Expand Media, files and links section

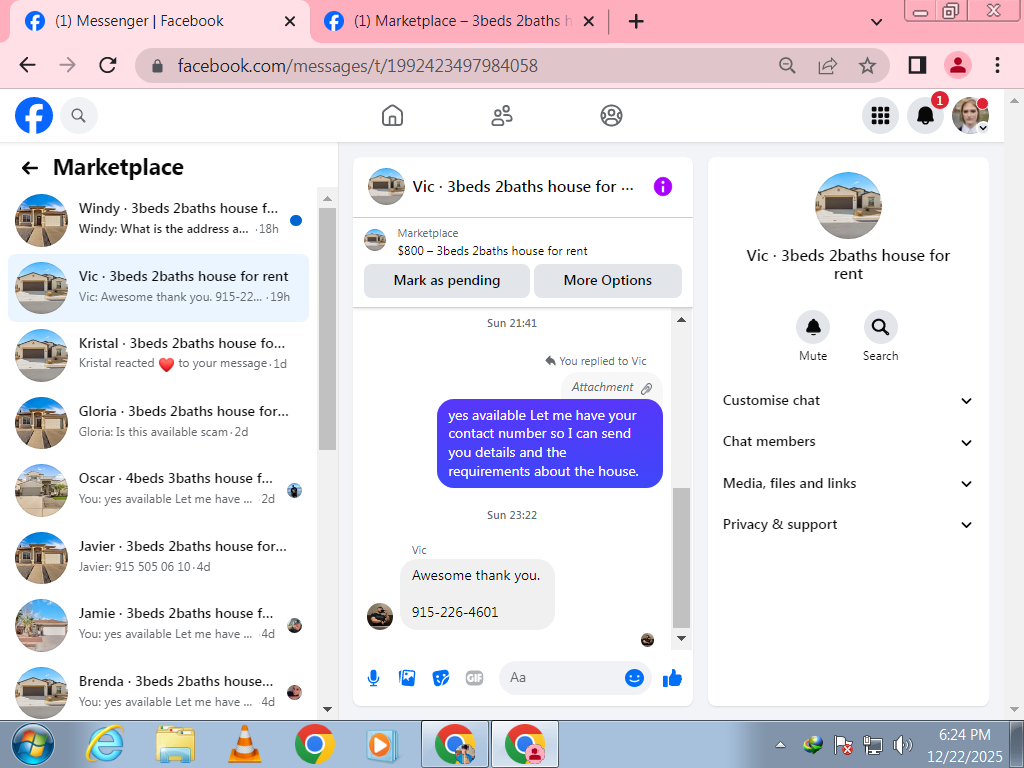(848, 484)
